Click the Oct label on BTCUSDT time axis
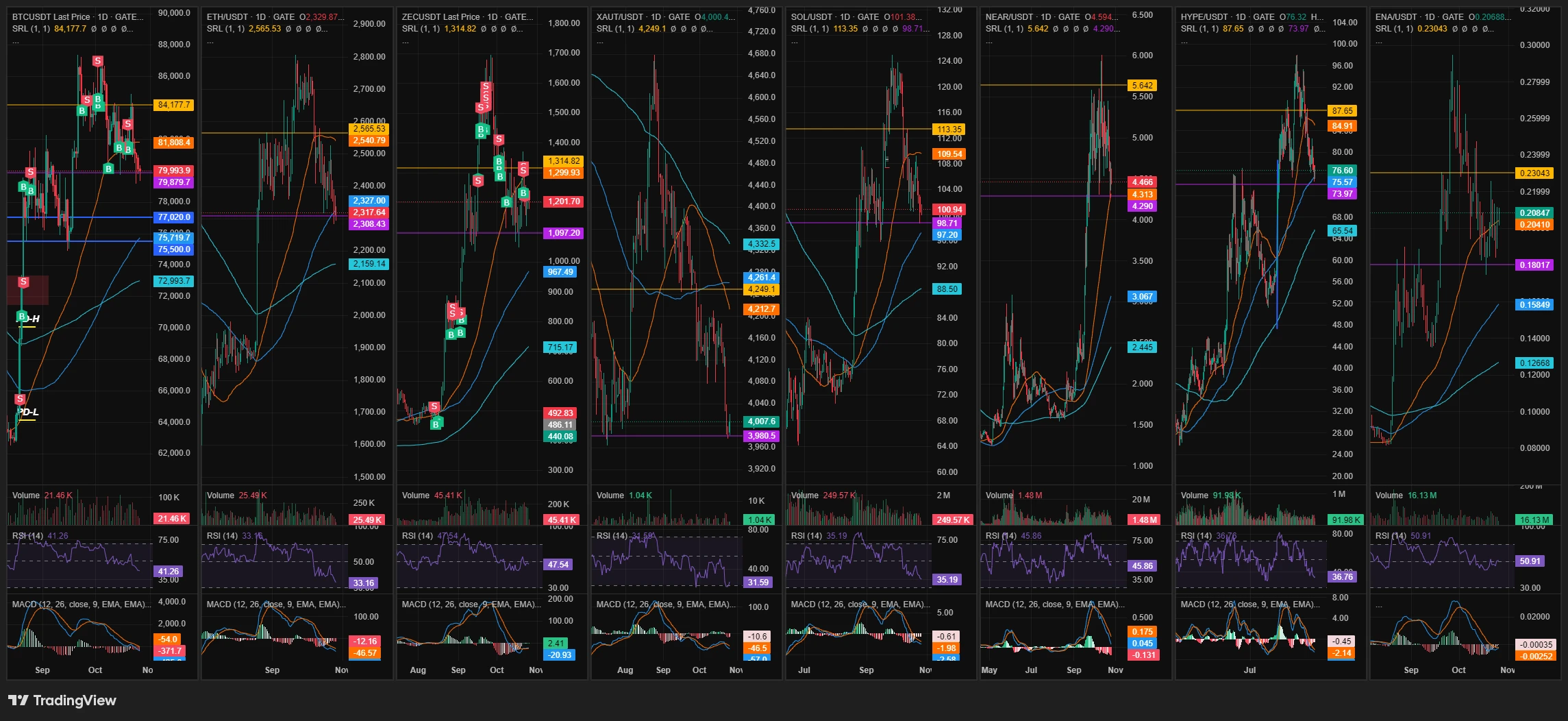The height and width of the screenshot is (721, 1568). (x=95, y=670)
